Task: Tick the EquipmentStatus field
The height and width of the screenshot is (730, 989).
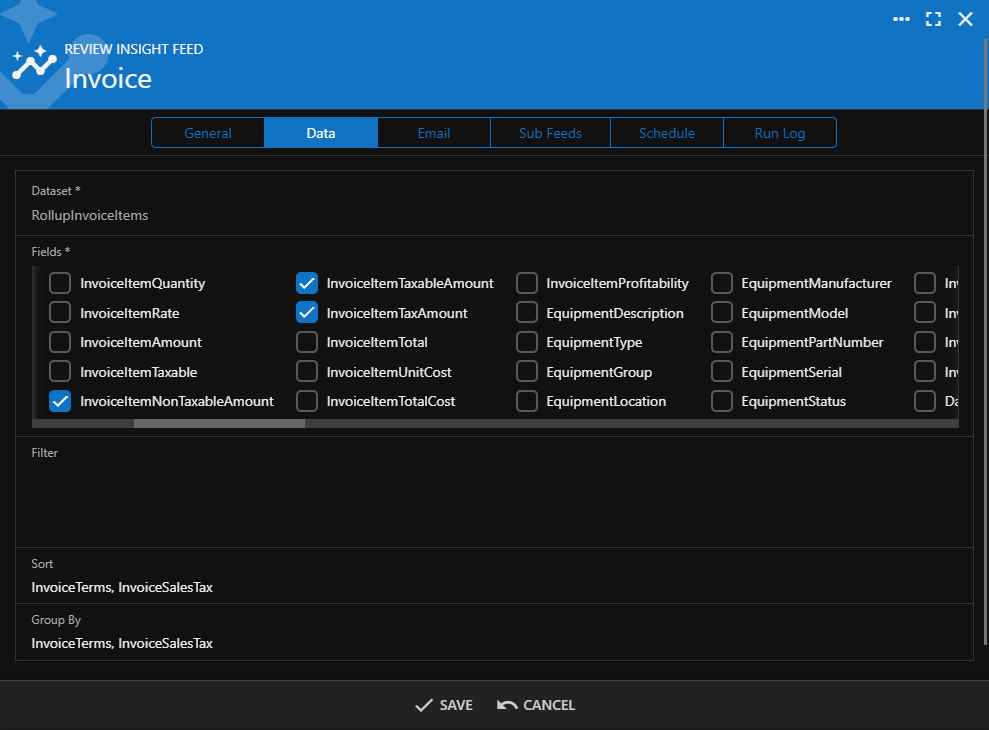Action: 722,401
